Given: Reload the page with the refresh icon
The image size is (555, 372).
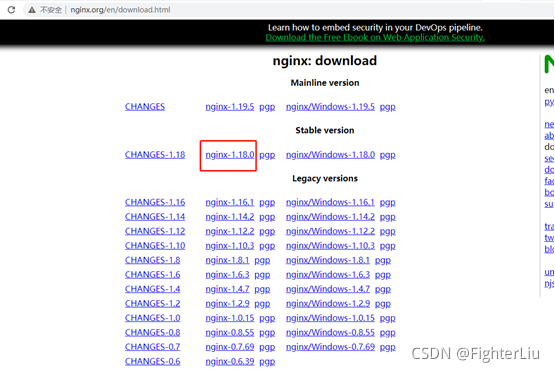Looking at the screenshot, I should [11, 10].
